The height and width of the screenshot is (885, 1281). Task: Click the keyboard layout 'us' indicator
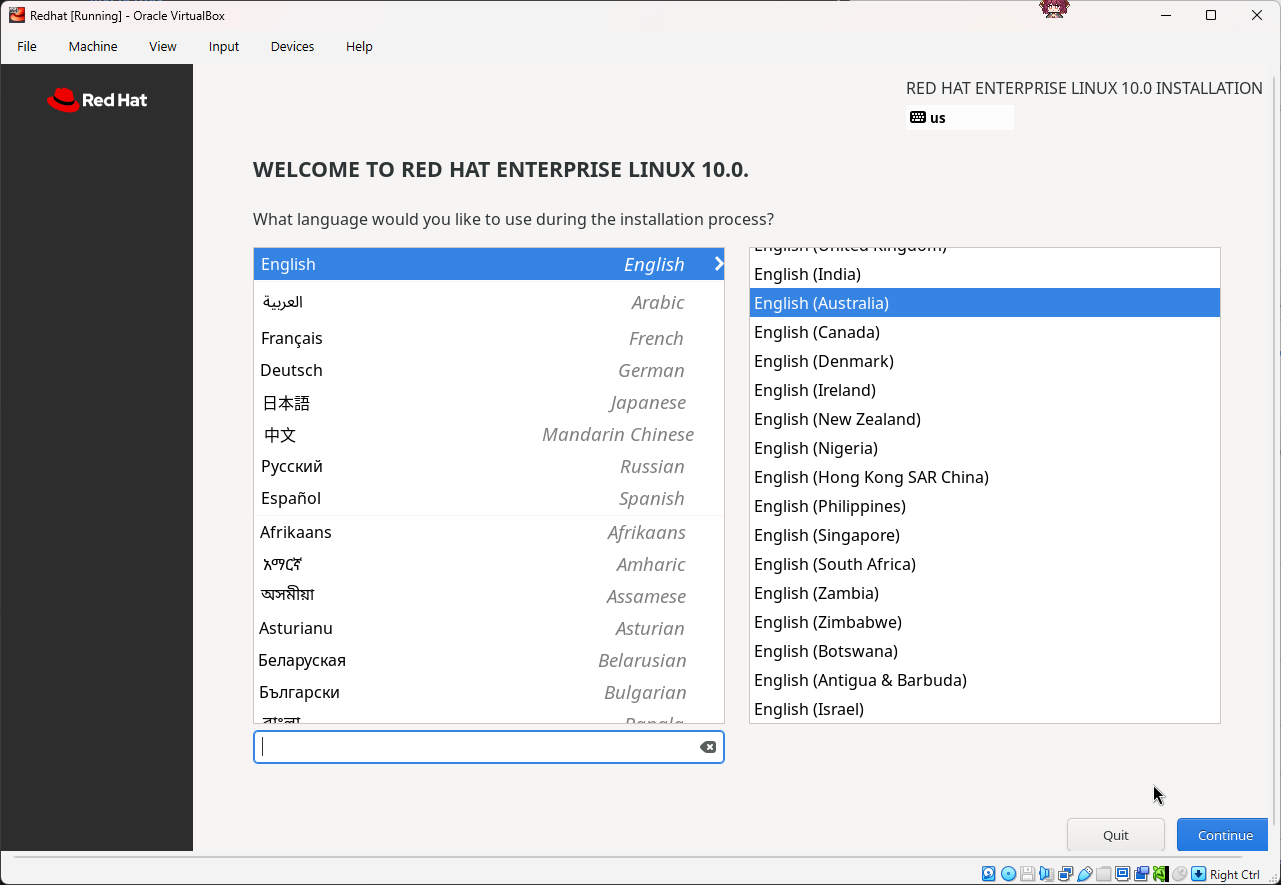959,118
